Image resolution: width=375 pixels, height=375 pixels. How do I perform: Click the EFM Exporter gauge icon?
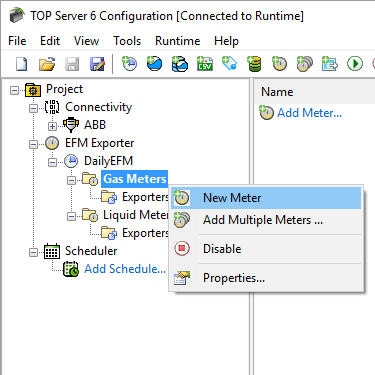point(52,143)
